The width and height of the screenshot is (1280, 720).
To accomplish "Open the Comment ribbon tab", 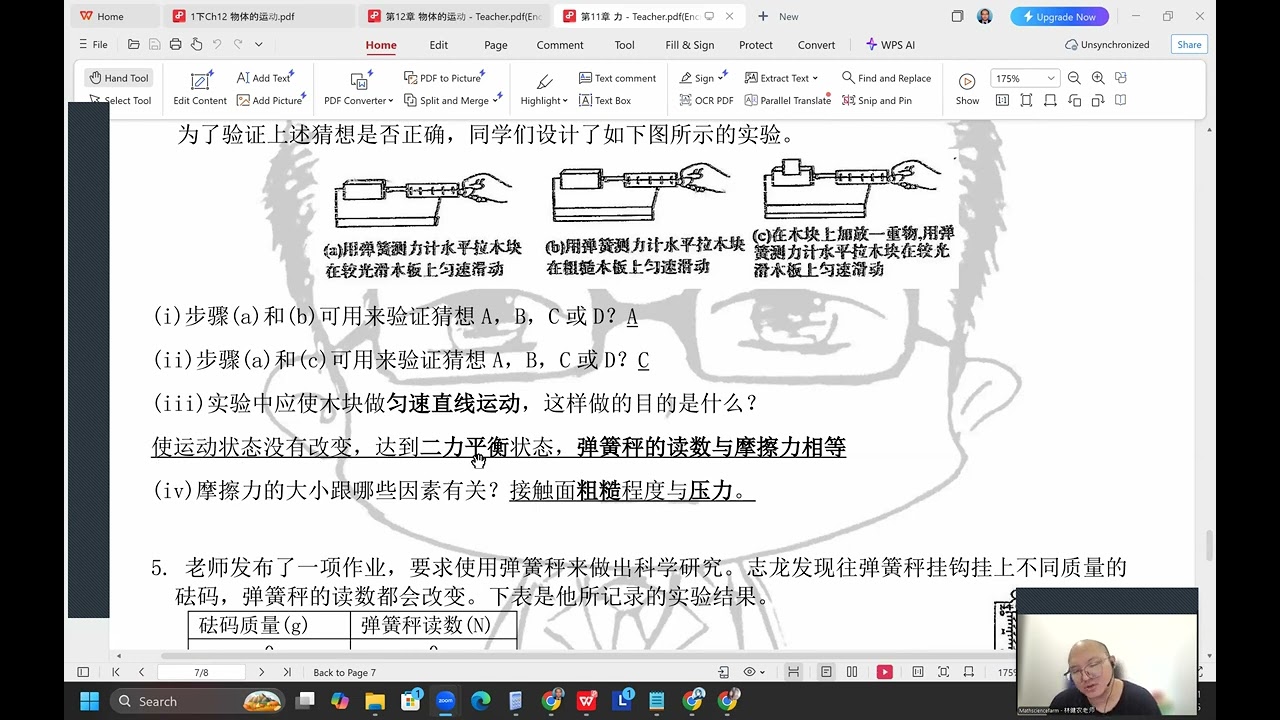I will [560, 45].
